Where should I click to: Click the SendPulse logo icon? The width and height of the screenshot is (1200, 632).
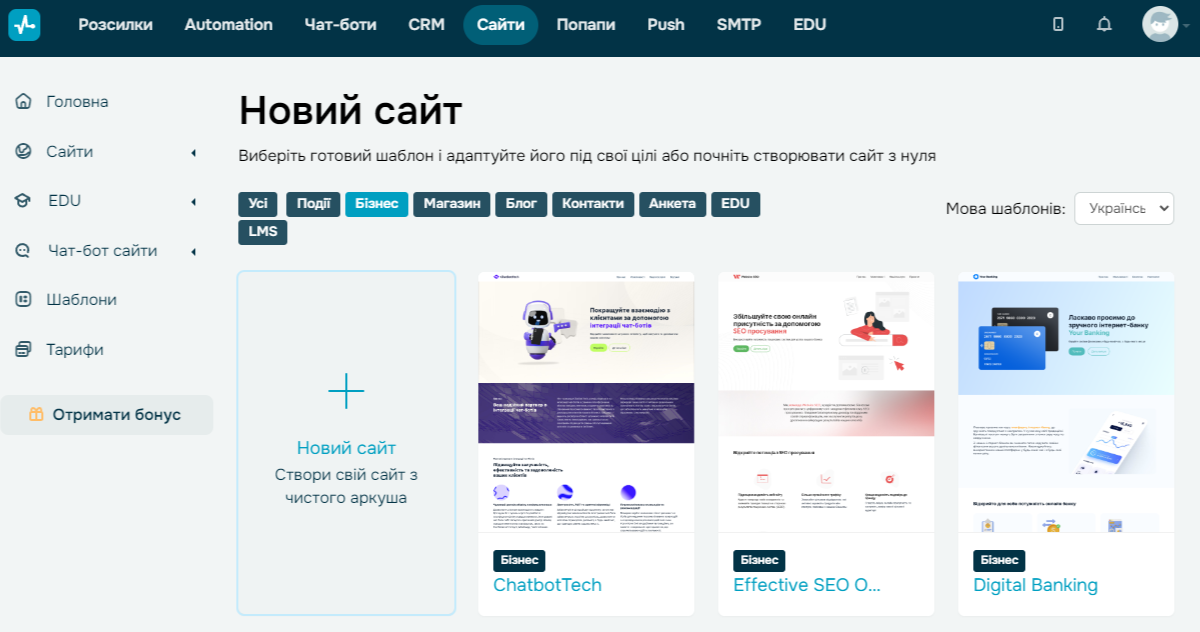(24, 24)
